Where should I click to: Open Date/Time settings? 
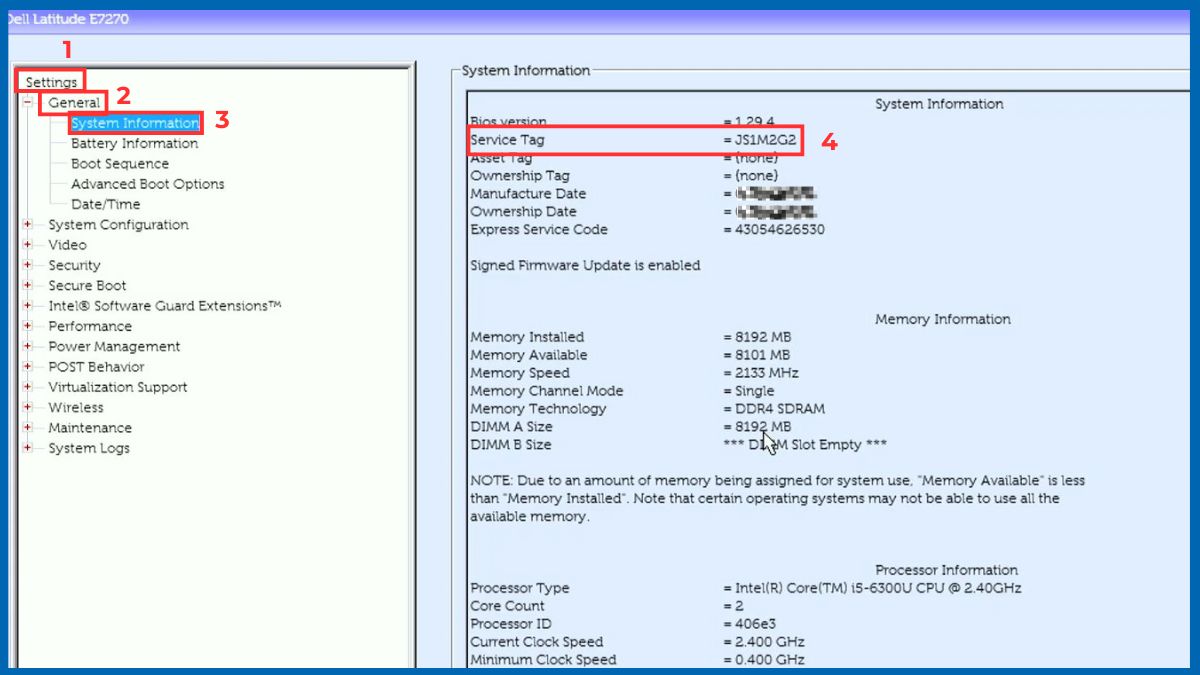(x=105, y=204)
